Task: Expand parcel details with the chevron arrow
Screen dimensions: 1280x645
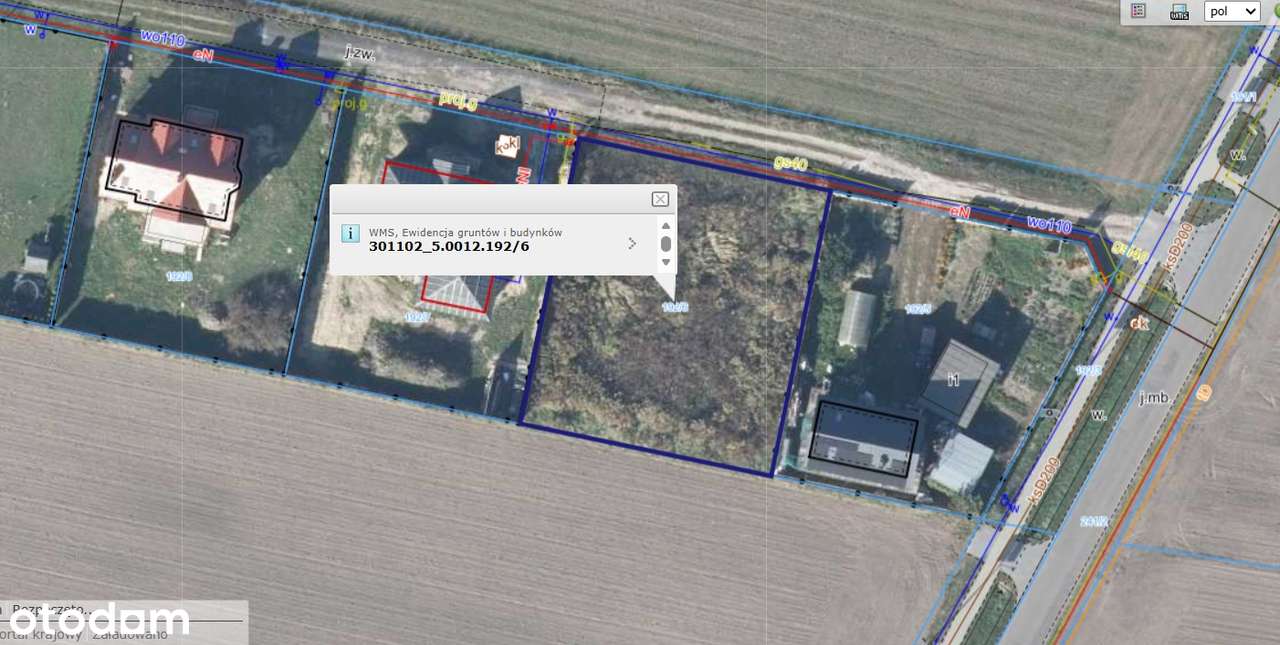Action: click(x=632, y=243)
